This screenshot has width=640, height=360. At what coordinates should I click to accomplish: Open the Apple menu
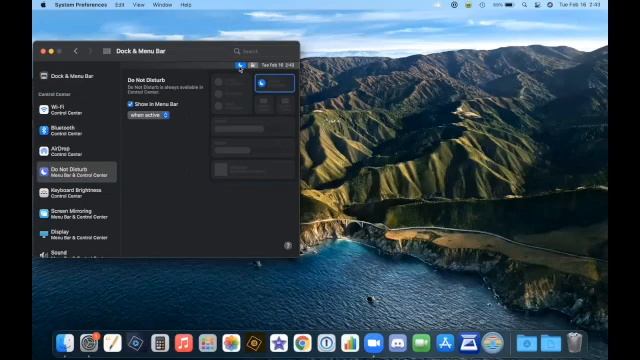[x=43, y=5]
